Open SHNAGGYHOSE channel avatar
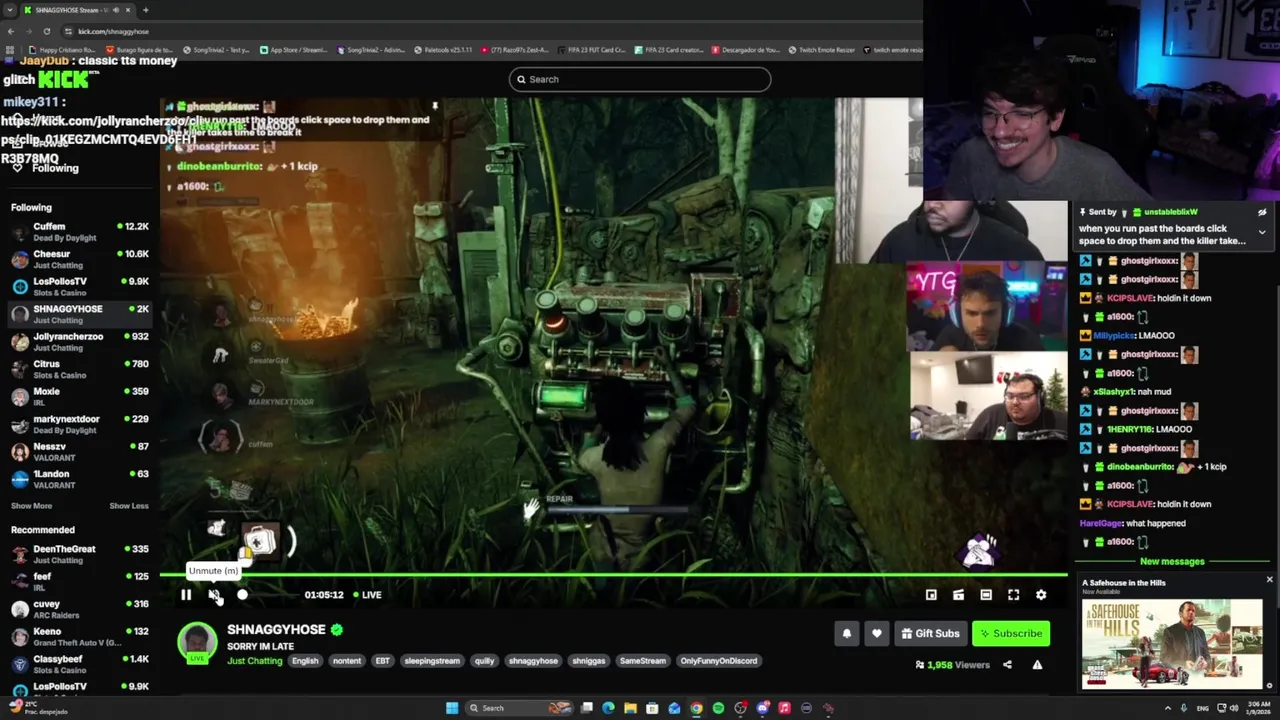Image resolution: width=1280 pixels, height=720 pixels. [x=197, y=642]
